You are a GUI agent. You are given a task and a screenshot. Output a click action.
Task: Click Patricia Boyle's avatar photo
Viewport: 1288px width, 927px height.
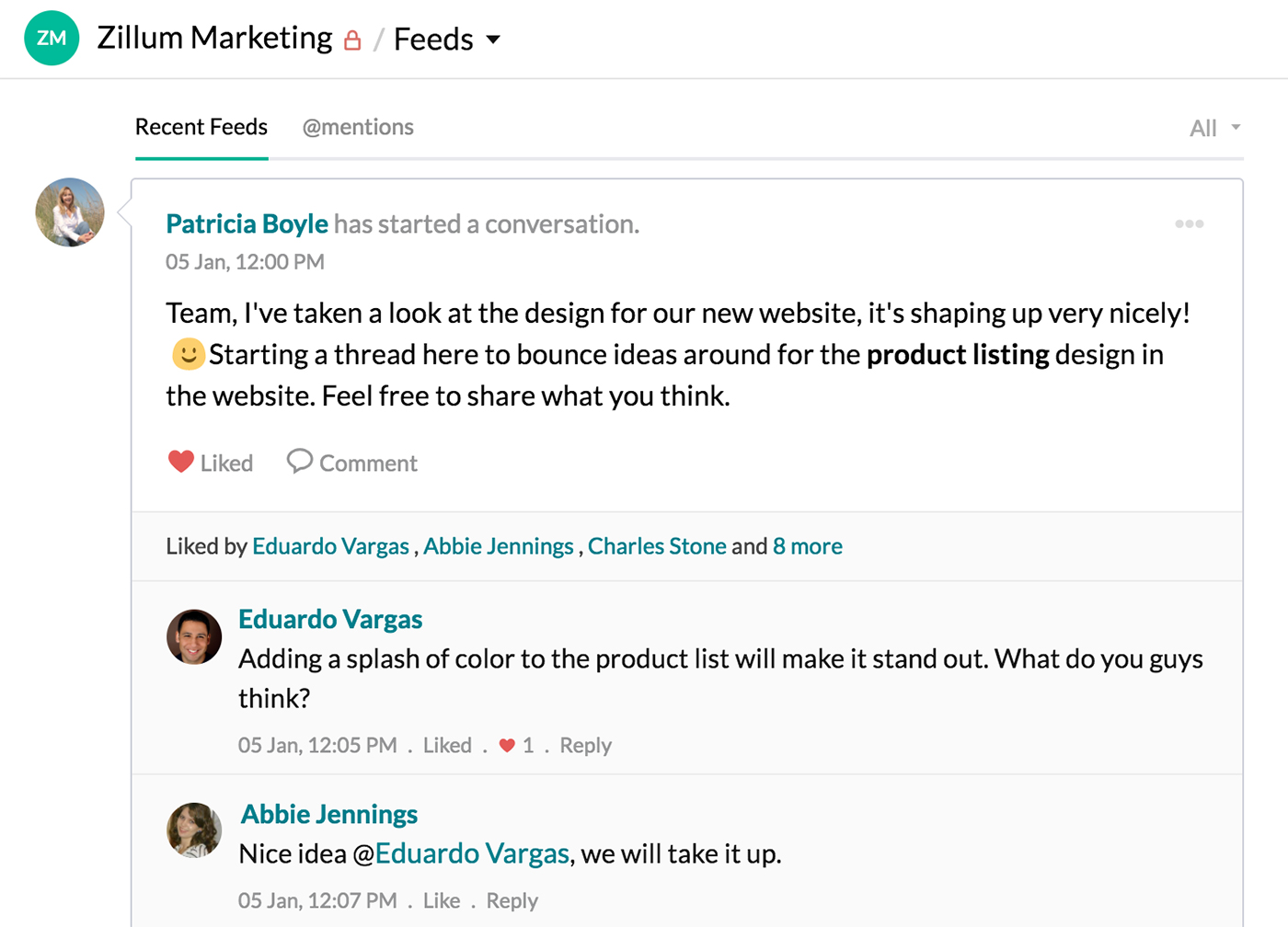pyautogui.click(x=70, y=212)
